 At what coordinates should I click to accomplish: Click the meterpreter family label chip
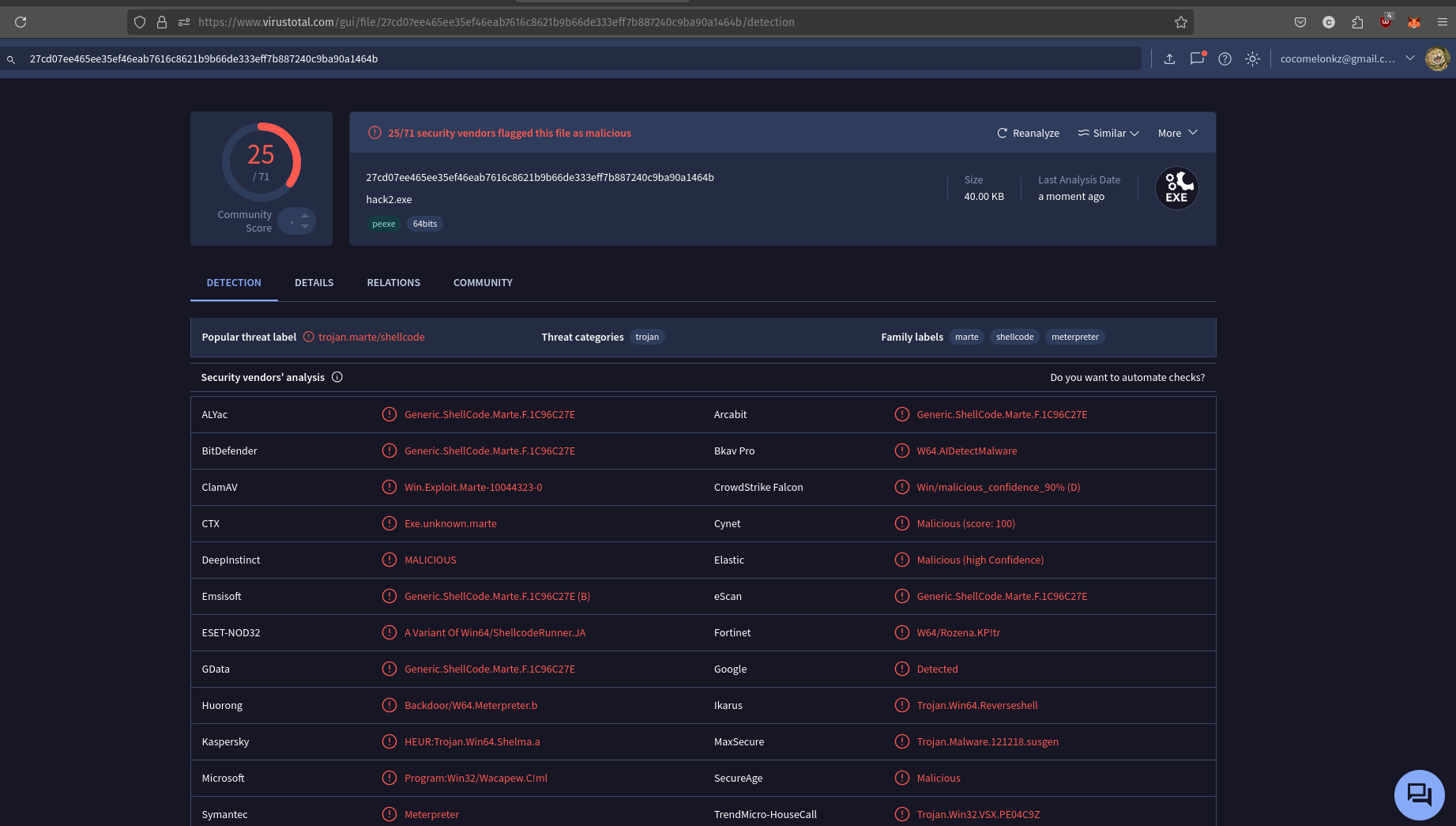pos(1074,337)
